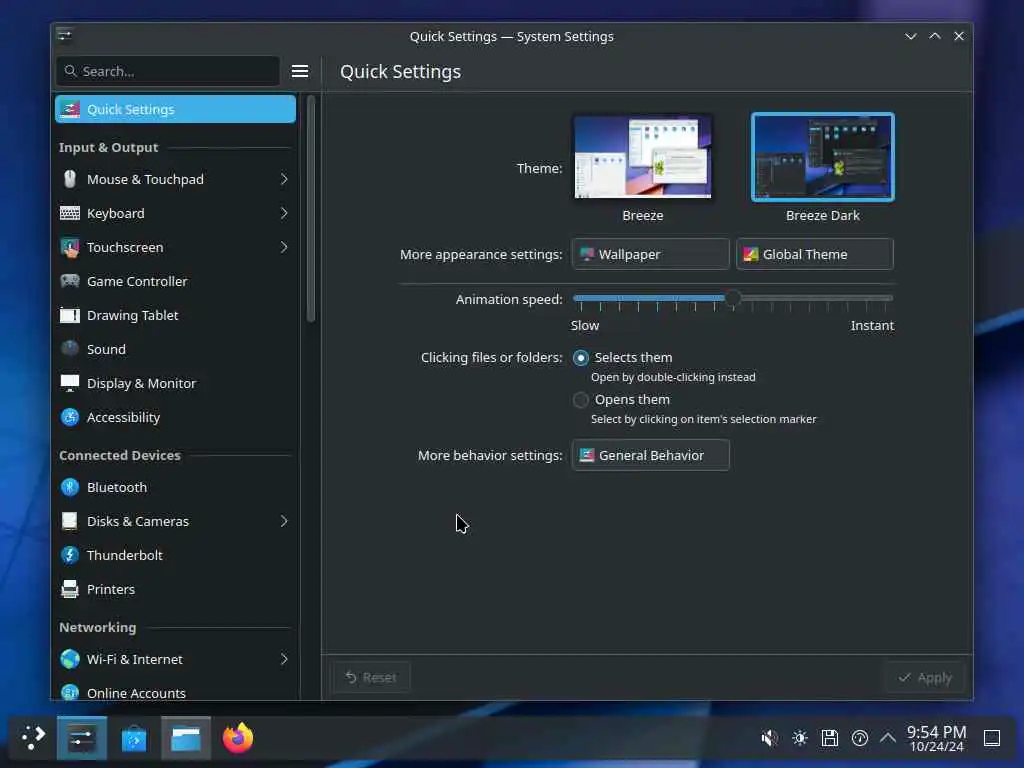The image size is (1024, 768).
Task: Click the Sound speaker icon in sidebar
Action: pyautogui.click(x=70, y=349)
